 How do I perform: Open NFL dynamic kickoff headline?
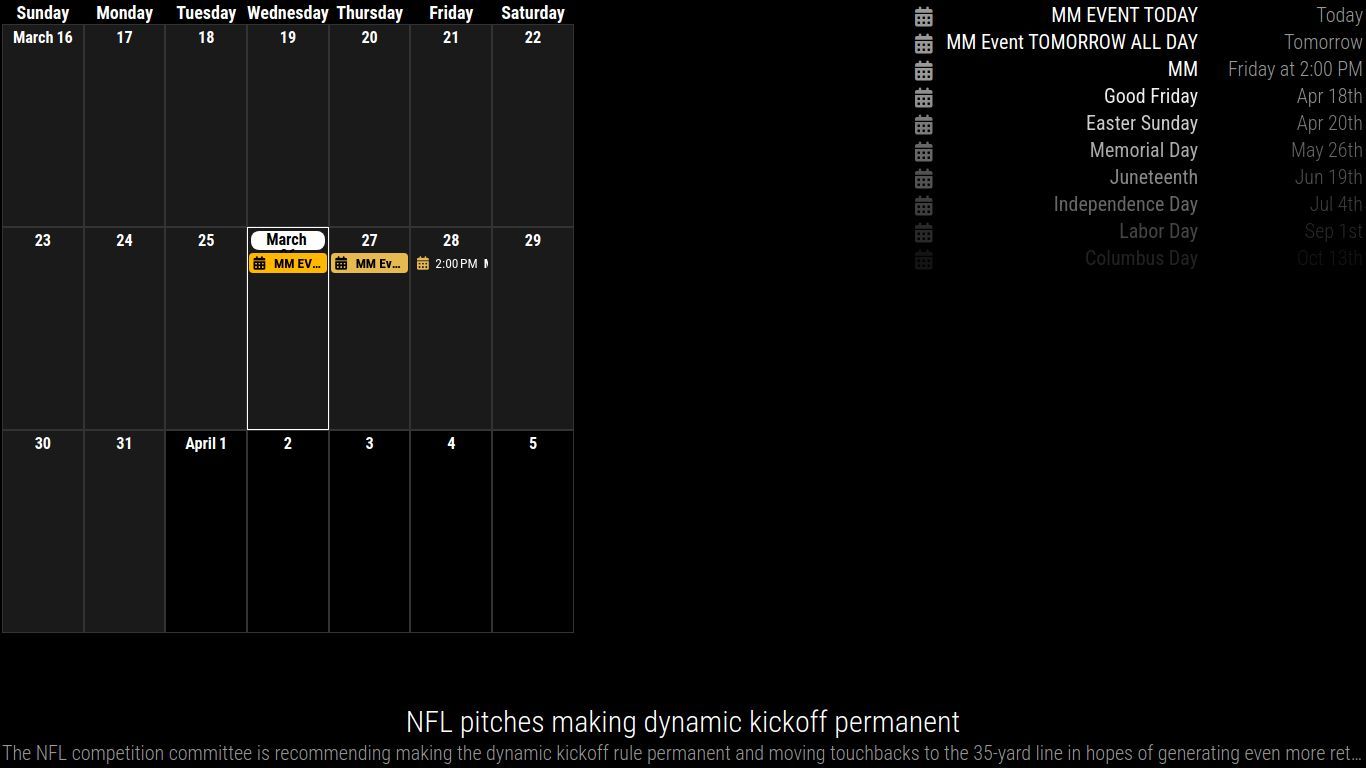(682, 722)
